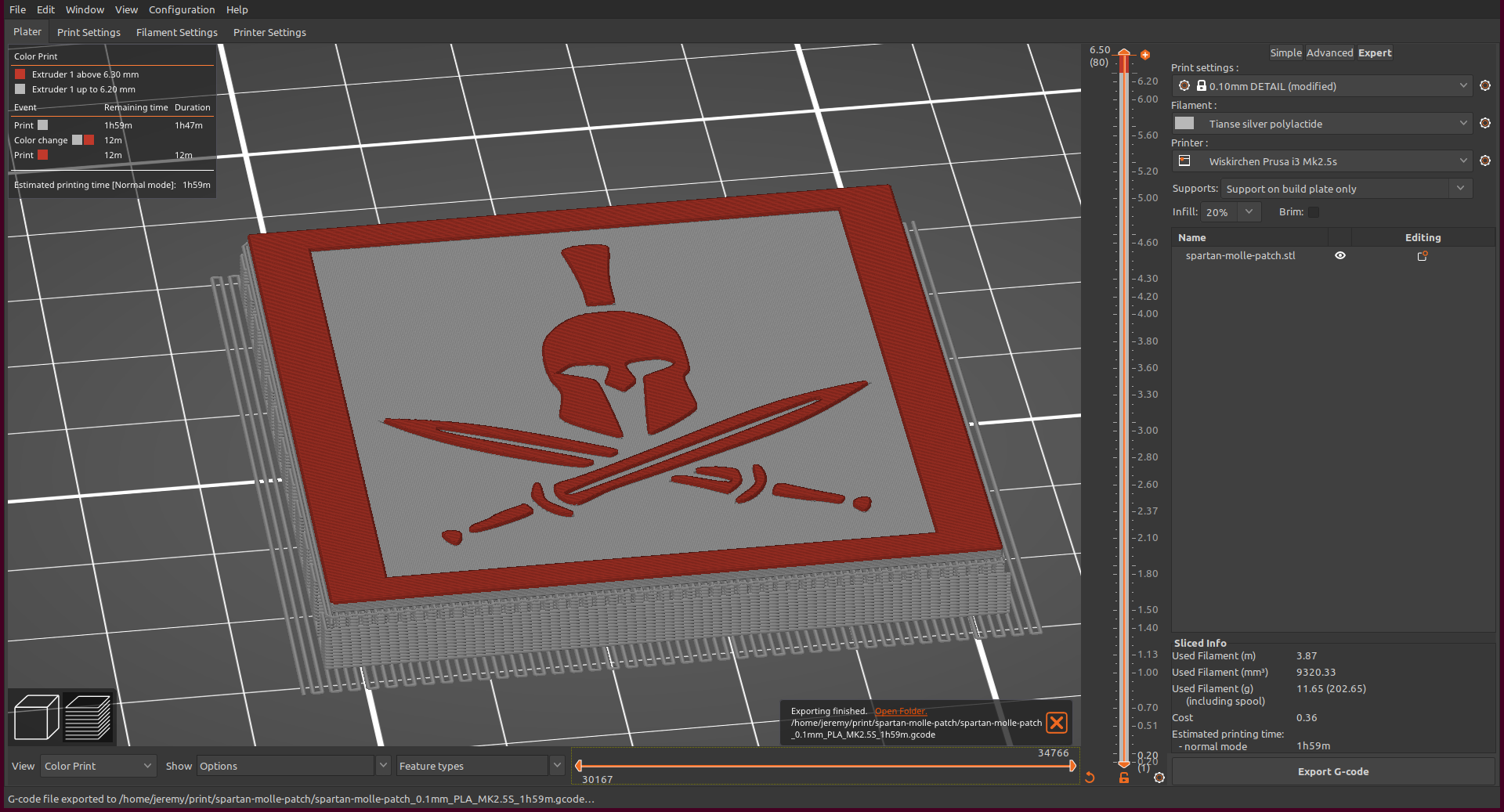
Task: Click the cog icon inside print settings dropdown
Action: point(1184,85)
